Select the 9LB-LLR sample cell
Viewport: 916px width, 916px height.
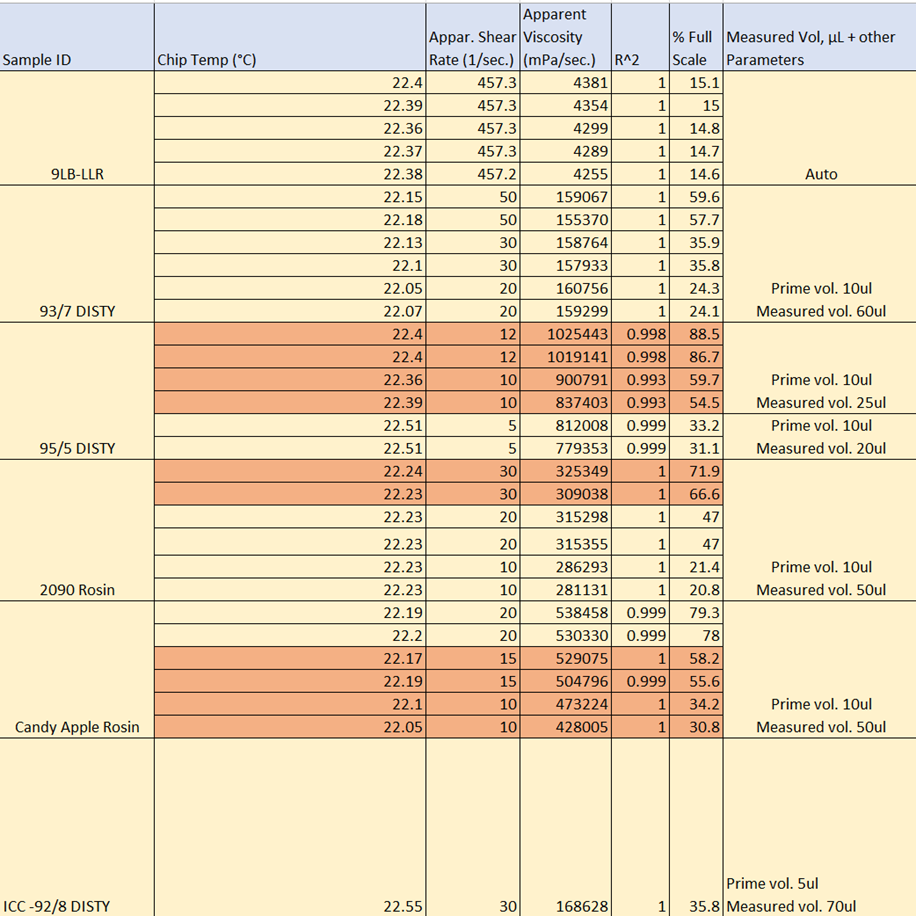[x=77, y=129]
